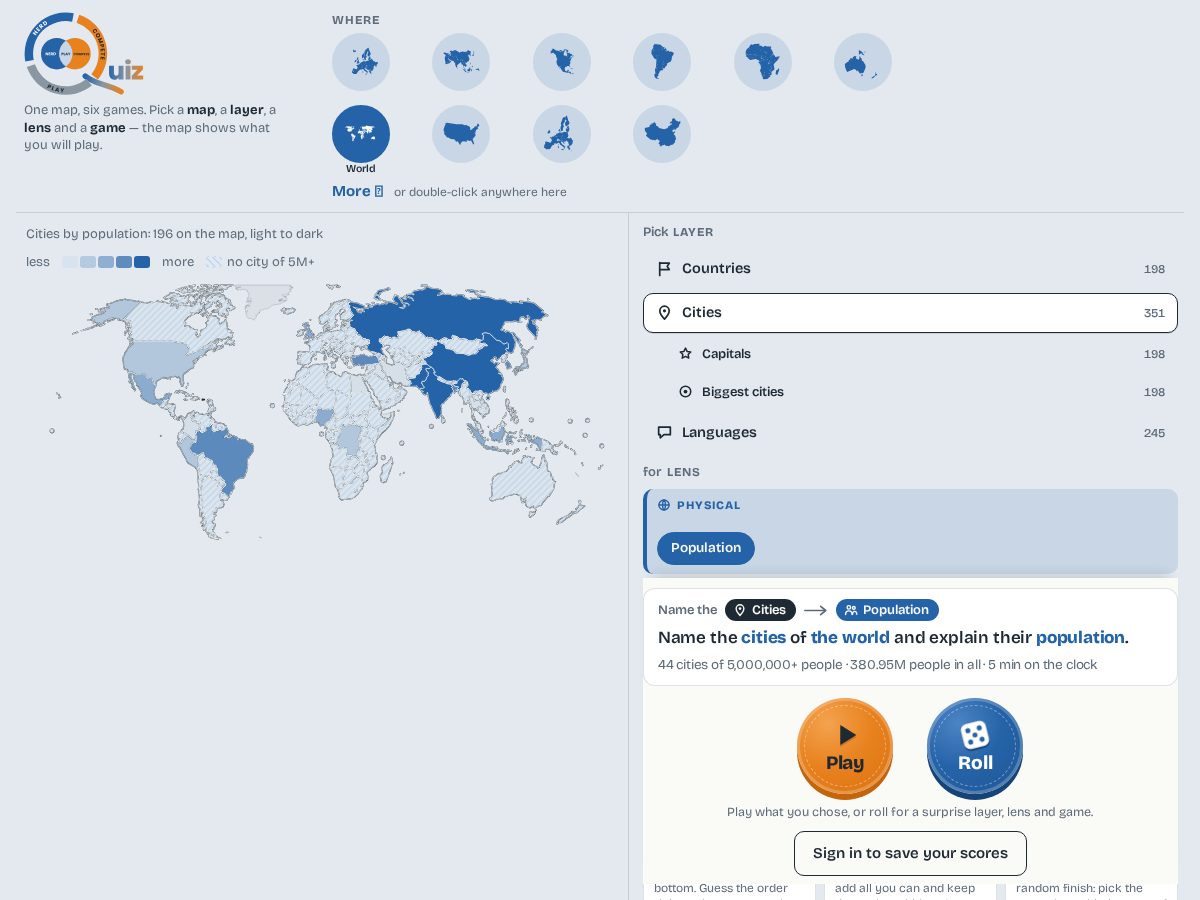Viewport: 1200px width, 900px height.
Task: Click the Cities count 351
Action: (x=1154, y=313)
